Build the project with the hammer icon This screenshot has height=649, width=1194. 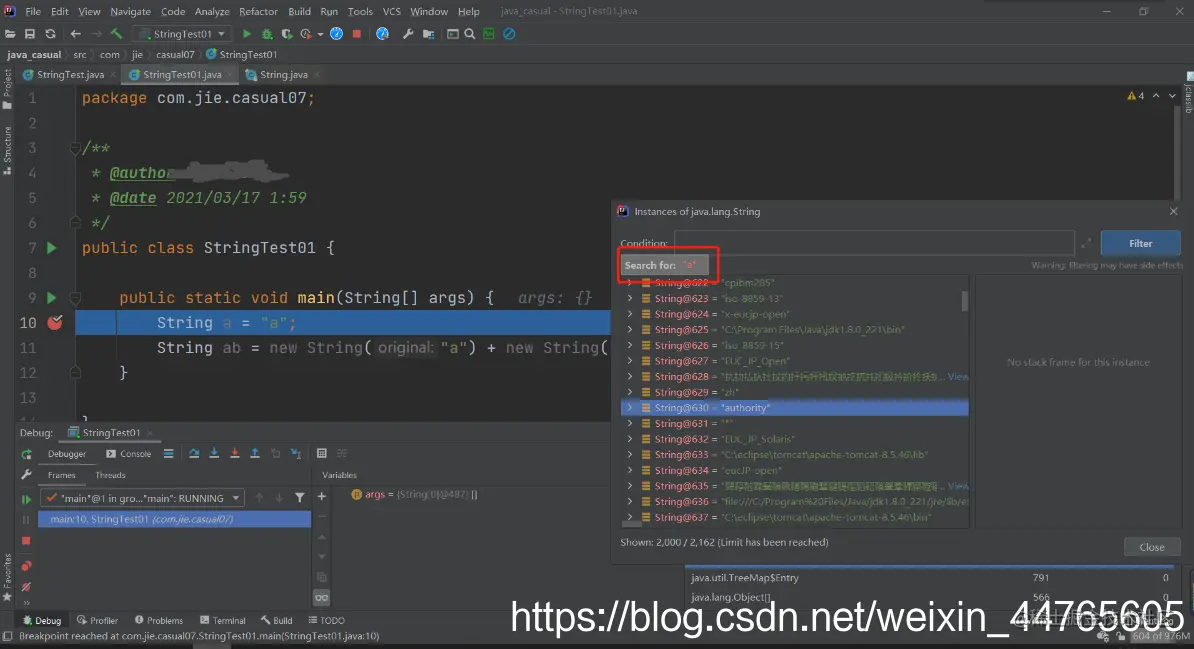[117, 34]
